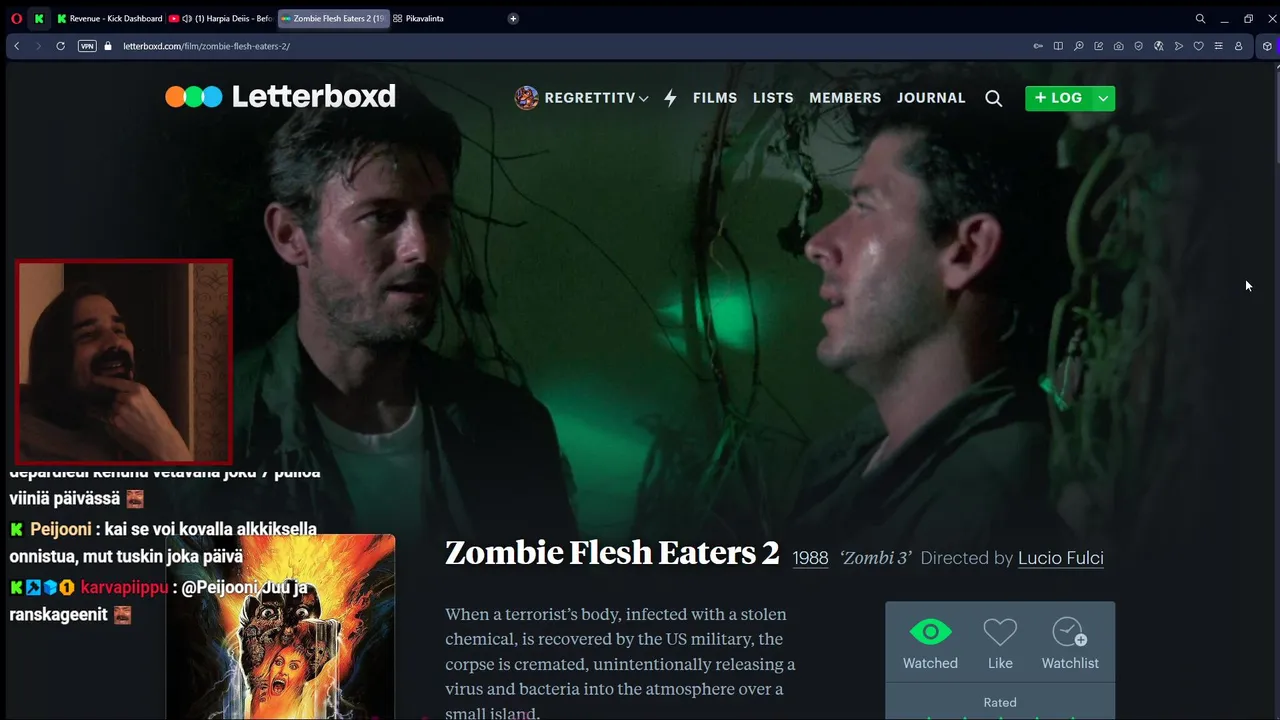This screenshot has width=1280, height=720.
Task: Click the green + LOG button
Action: point(1058,98)
